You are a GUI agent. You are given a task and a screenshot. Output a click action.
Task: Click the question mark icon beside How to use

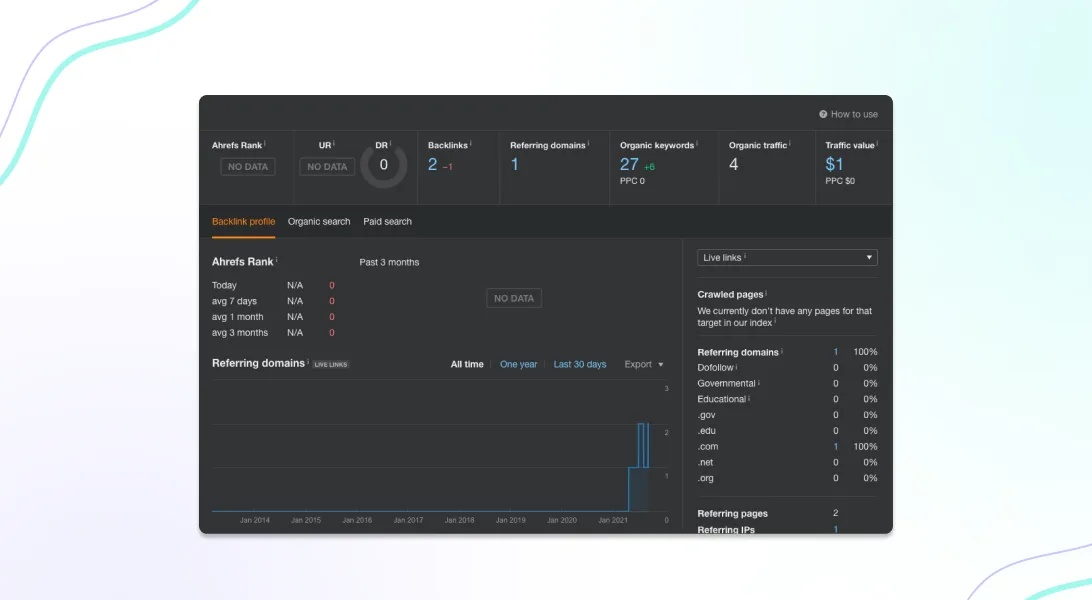(x=823, y=114)
